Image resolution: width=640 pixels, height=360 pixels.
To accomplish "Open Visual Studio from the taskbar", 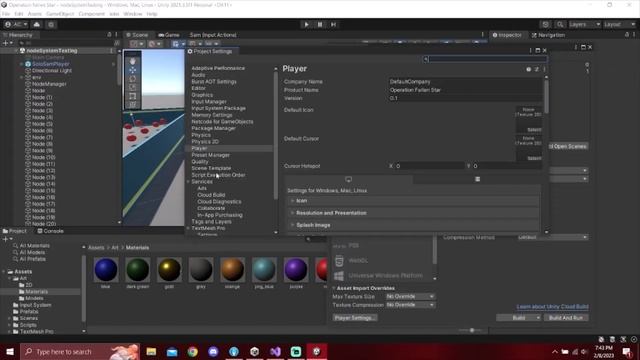I will 276,351.
